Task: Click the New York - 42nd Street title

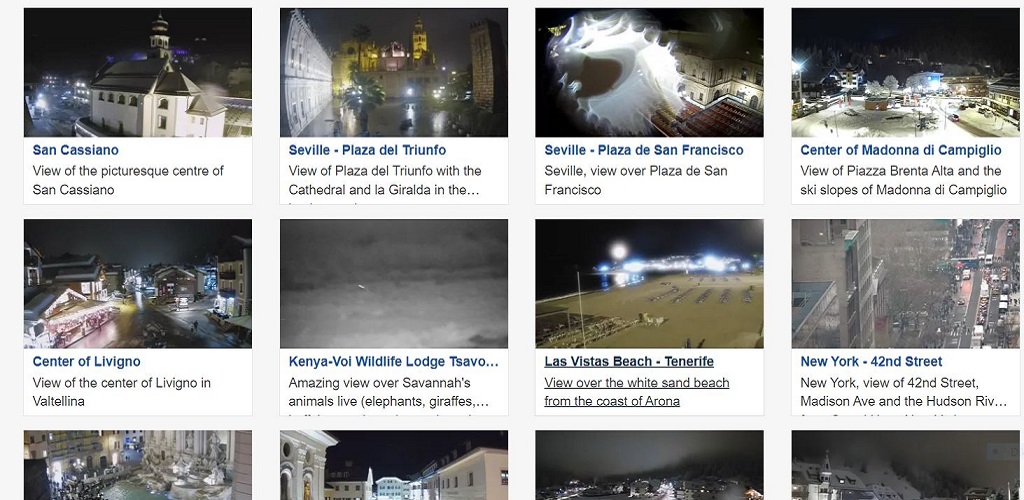Action: pos(871,362)
